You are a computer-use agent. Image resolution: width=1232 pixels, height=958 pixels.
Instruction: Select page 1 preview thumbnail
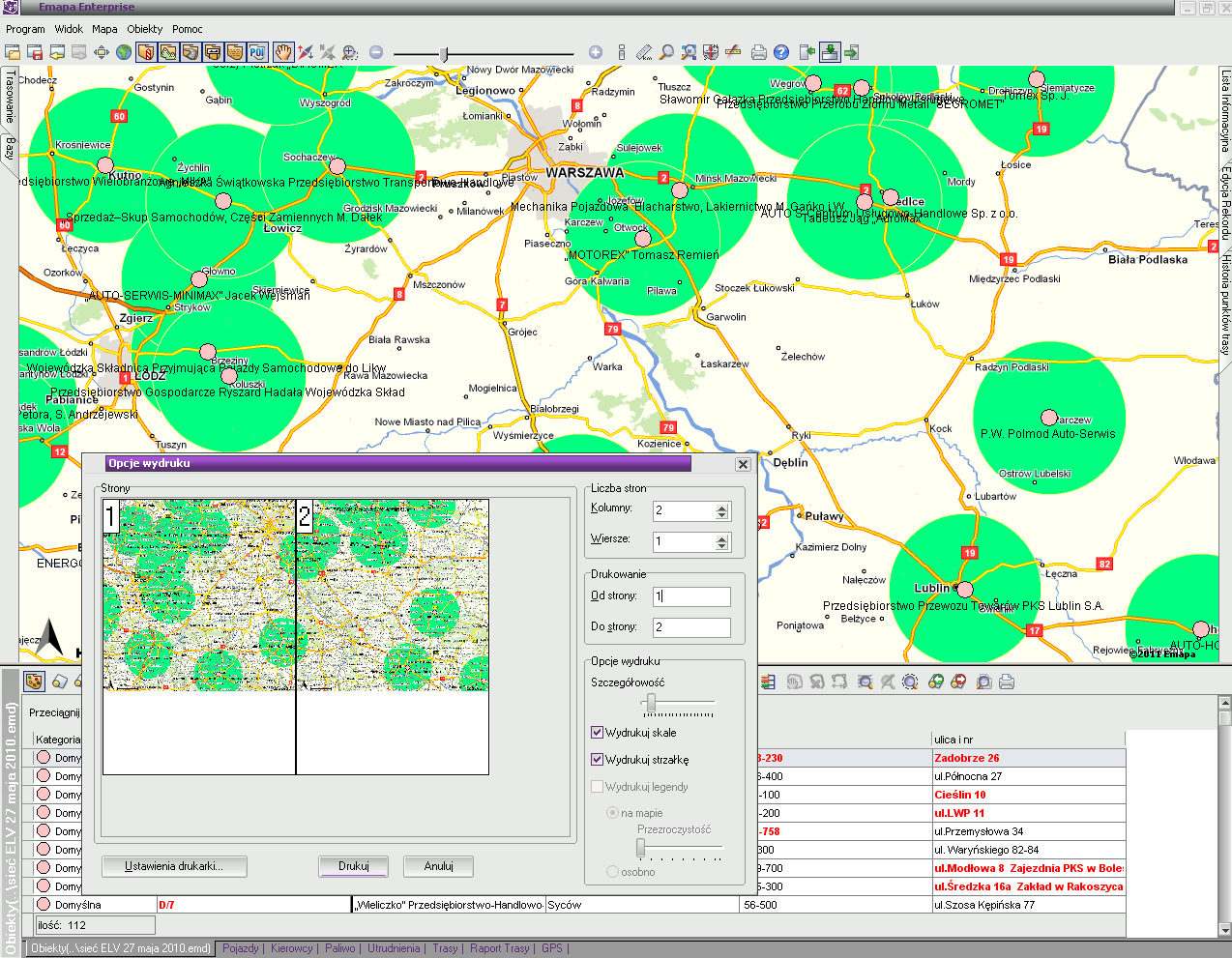[x=198, y=637]
